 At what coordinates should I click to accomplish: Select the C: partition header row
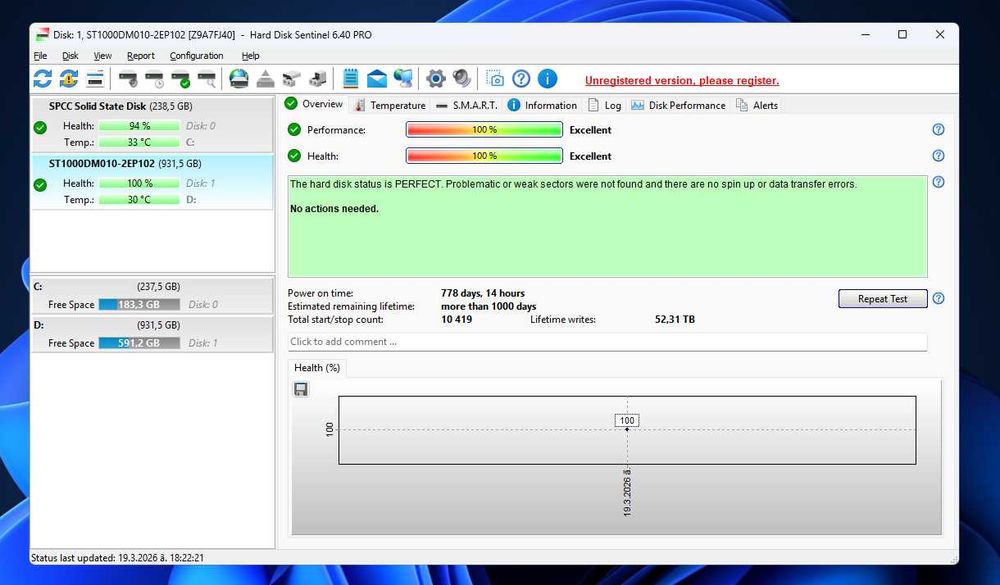click(152, 286)
